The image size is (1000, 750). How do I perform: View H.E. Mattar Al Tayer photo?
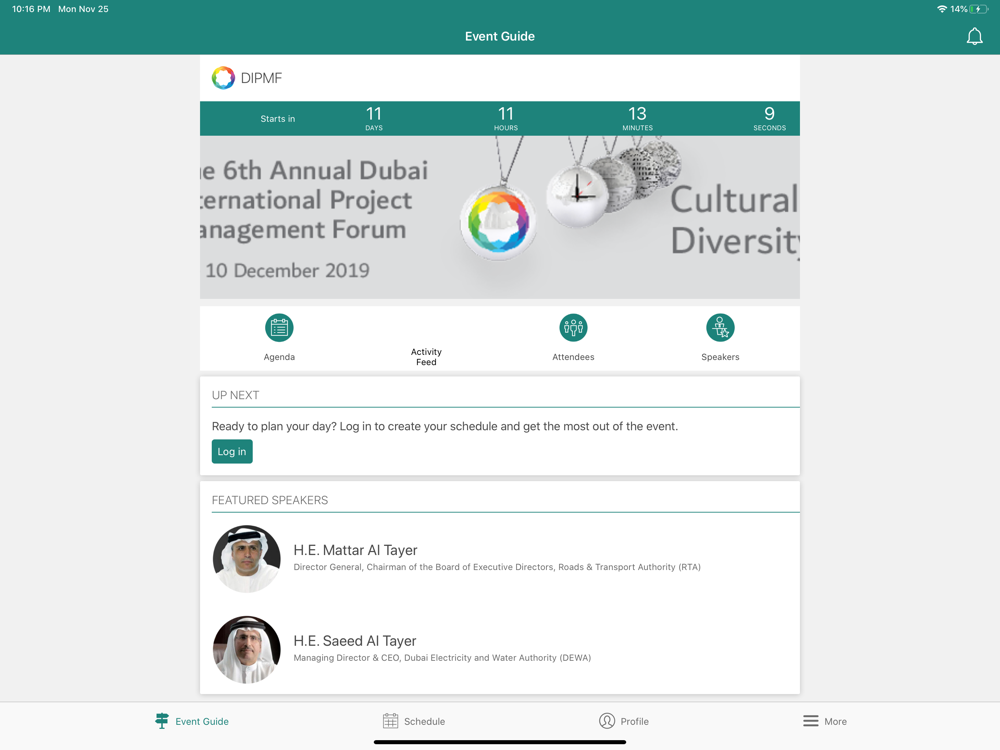[247, 559]
